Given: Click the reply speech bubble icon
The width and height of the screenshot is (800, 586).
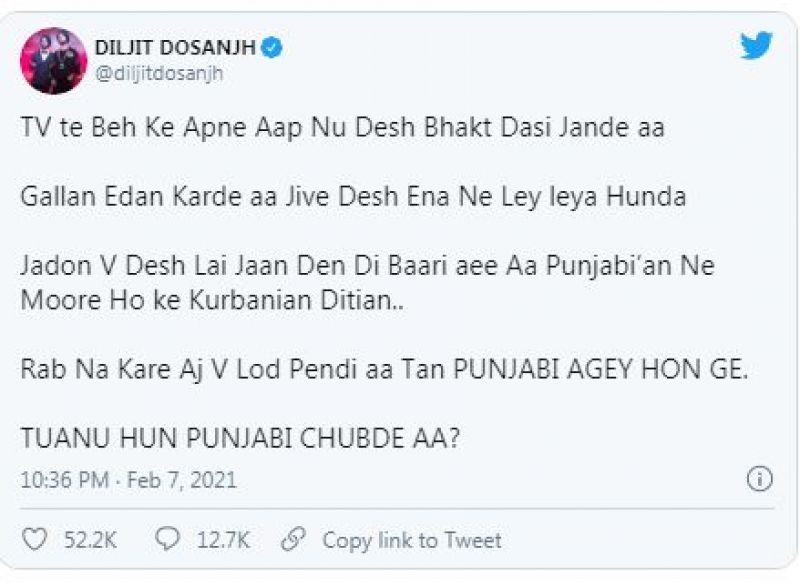Looking at the screenshot, I should pyautogui.click(x=167, y=540).
